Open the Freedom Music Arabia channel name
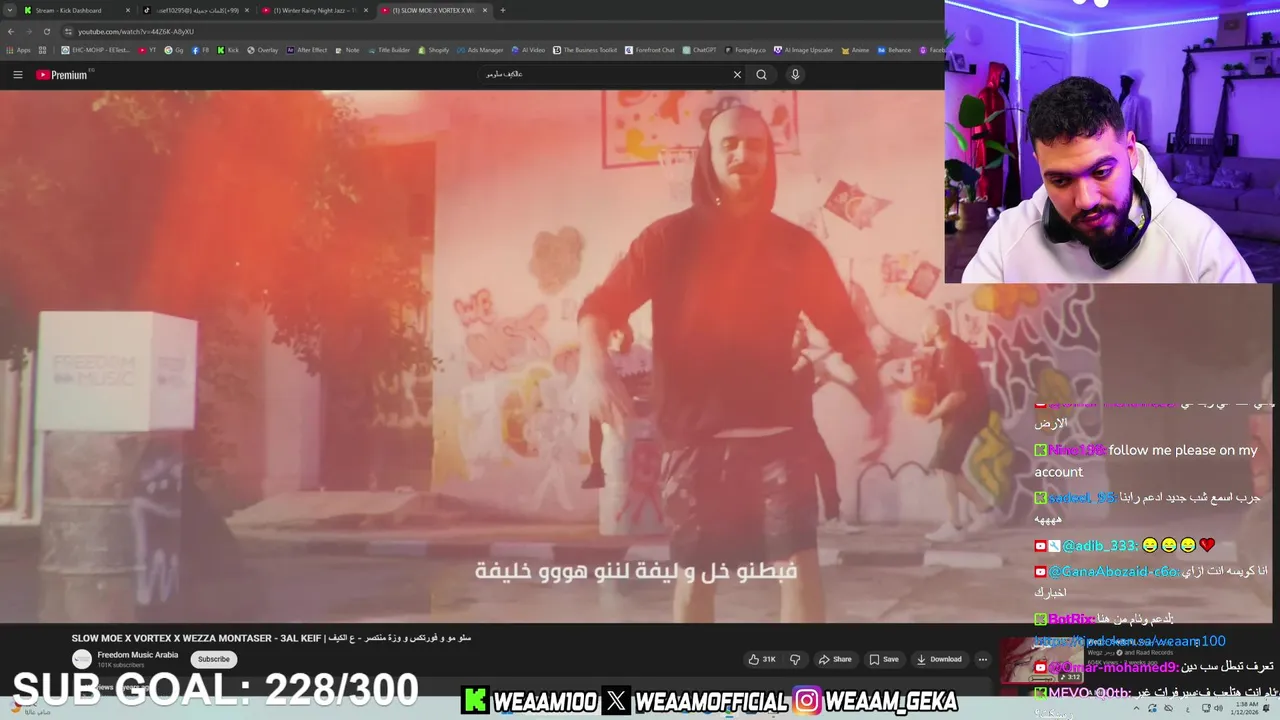1280x720 pixels. [137, 655]
